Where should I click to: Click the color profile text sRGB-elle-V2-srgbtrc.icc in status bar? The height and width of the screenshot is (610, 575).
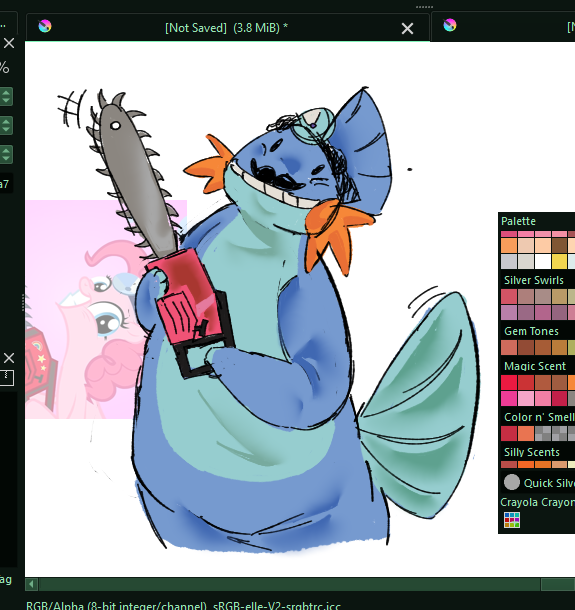pyautogui.click(x=277, y=606)
